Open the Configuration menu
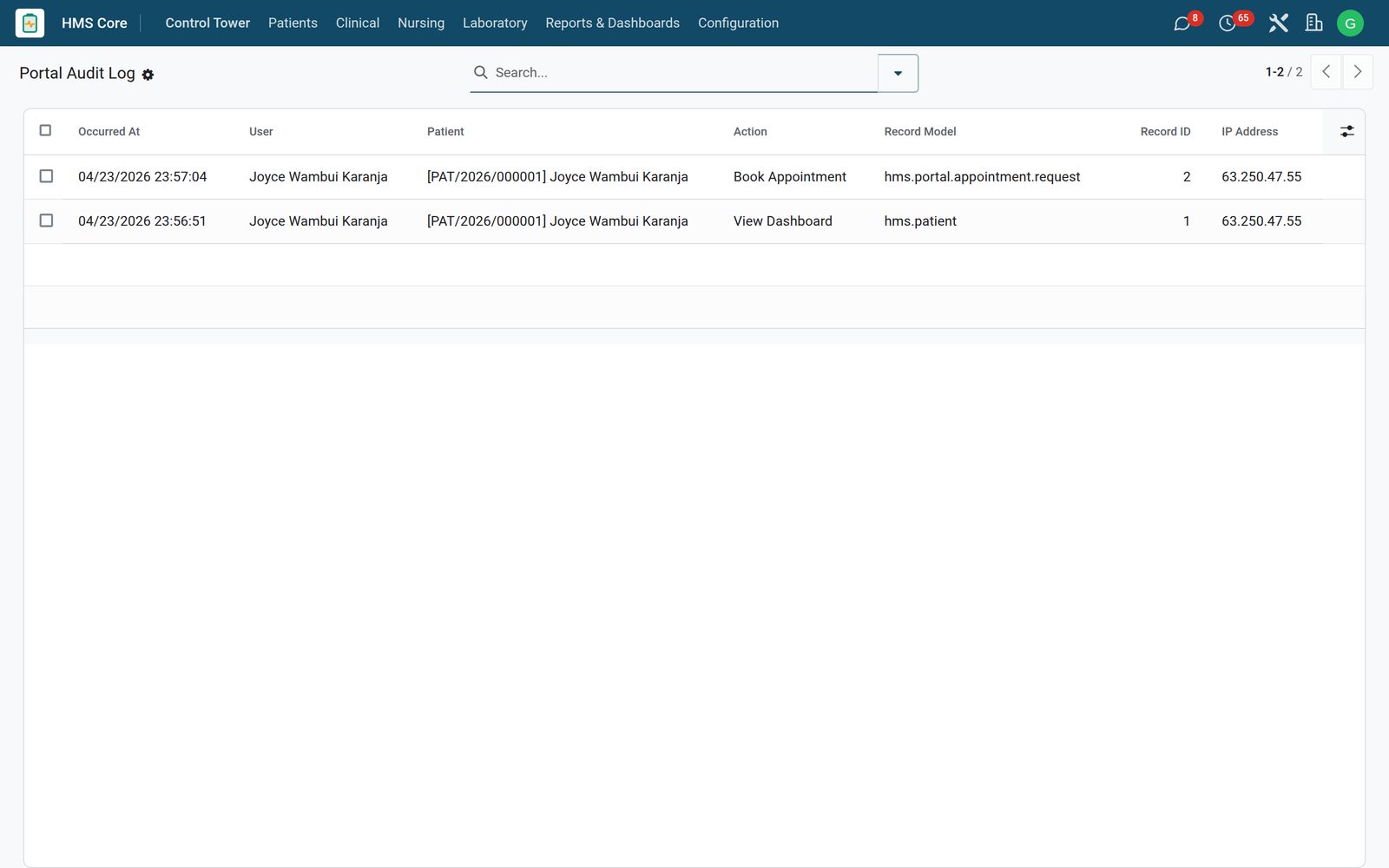 [738, 23]
